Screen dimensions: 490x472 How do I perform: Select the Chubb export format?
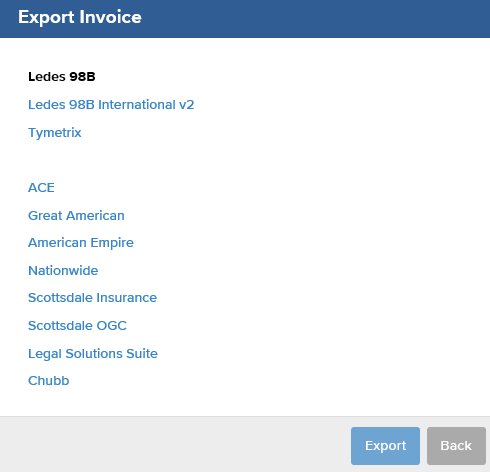coord(49,381)
